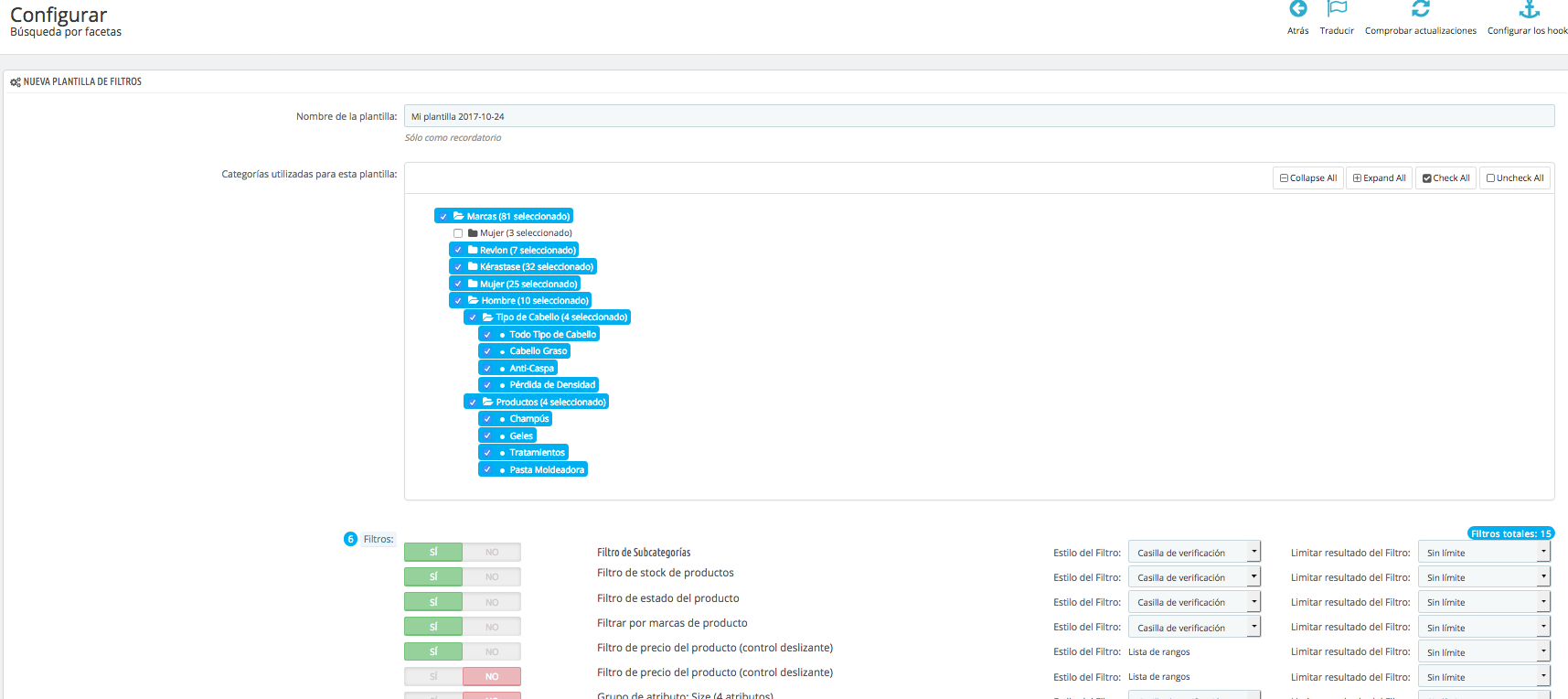This screenshot has width=1568, height=699.
Task: Click SÍ on Filtro de Subcategorías toggle
Action: pyautogui.click(x=433, y=553)
